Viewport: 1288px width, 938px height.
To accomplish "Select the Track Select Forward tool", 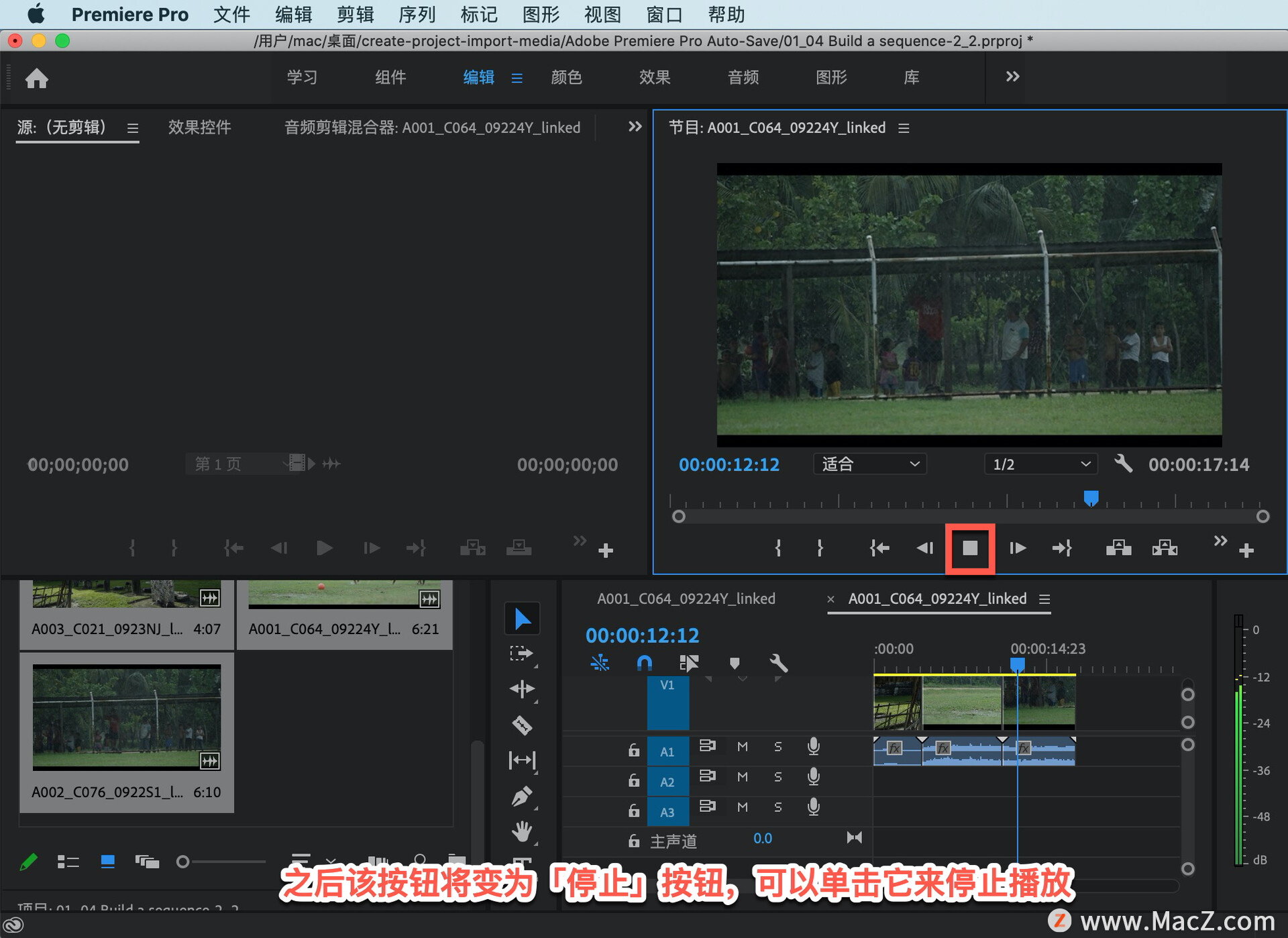I will [x=521, y=654].
